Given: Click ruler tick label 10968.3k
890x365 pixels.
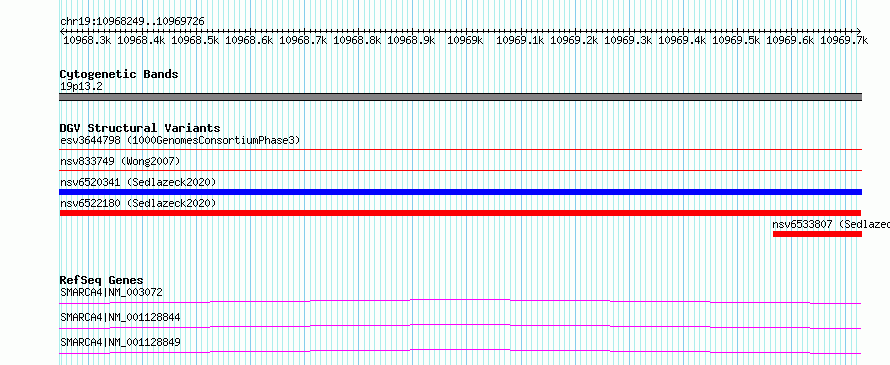Looking at the screenshot, I should [87, 40].
